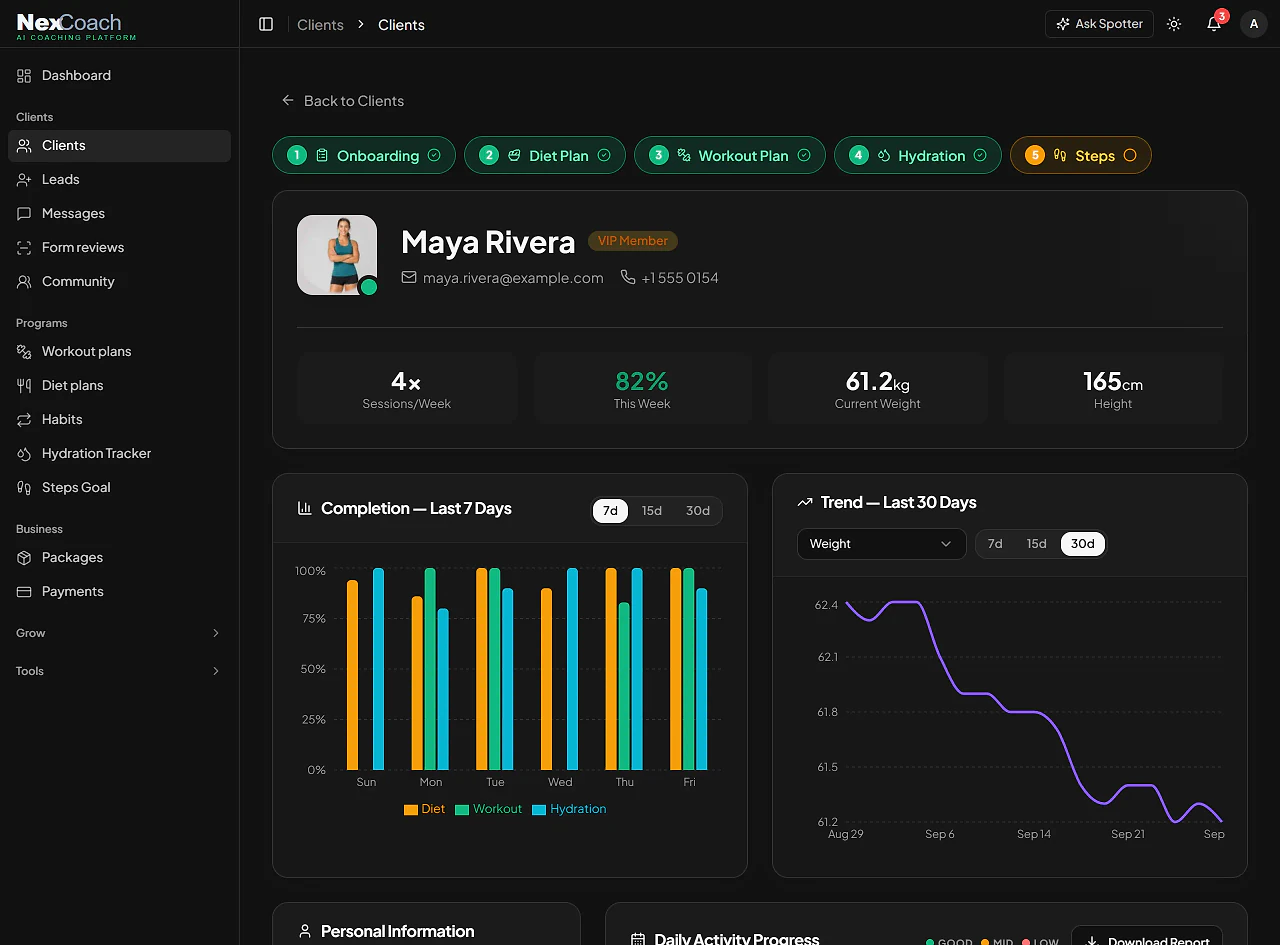The image size is (1280, 945).
Task: Click the Hydration Tracker droplet icon
Action: coord(24,453)
